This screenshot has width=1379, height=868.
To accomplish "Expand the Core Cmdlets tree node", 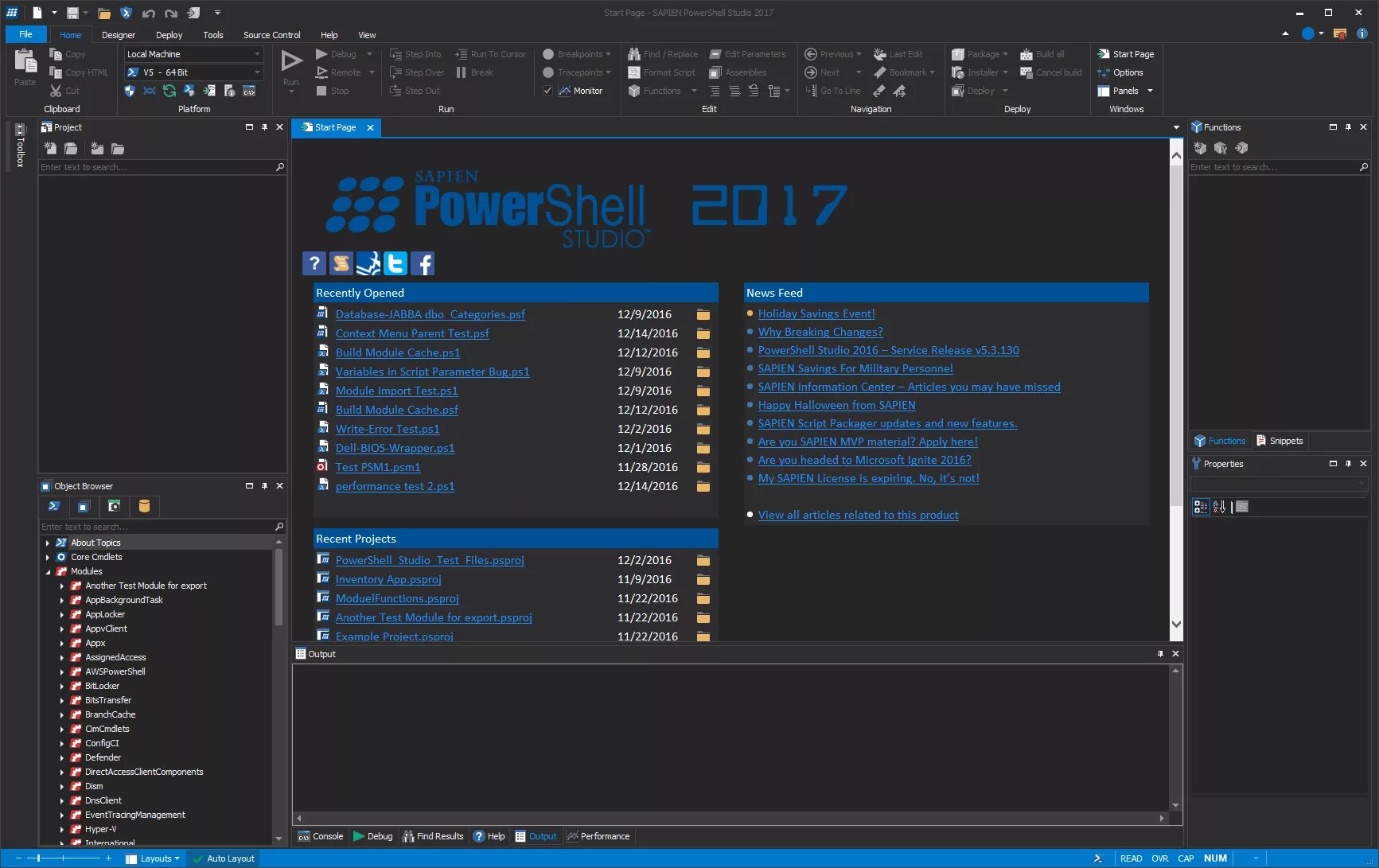I will tap(48, 557).
